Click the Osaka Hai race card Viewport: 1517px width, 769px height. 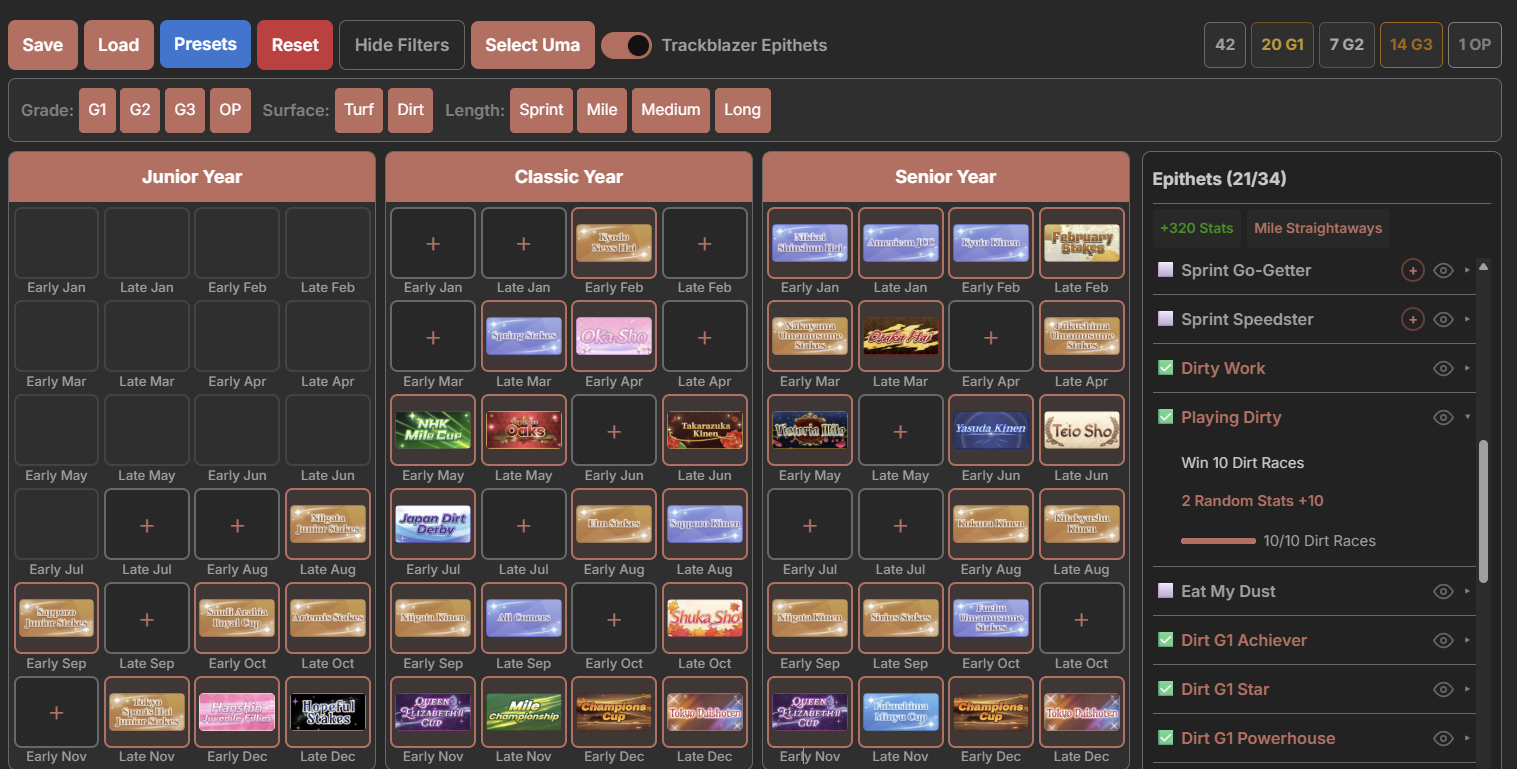tap(901, 336)
